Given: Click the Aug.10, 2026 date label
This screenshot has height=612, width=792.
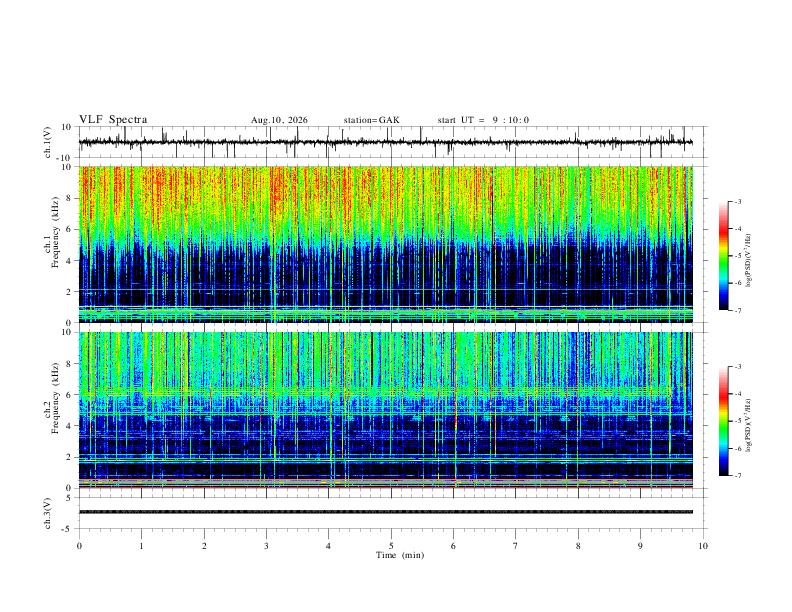Looking at the screenshot, I should pyautogui.click(x=279, y=120).
